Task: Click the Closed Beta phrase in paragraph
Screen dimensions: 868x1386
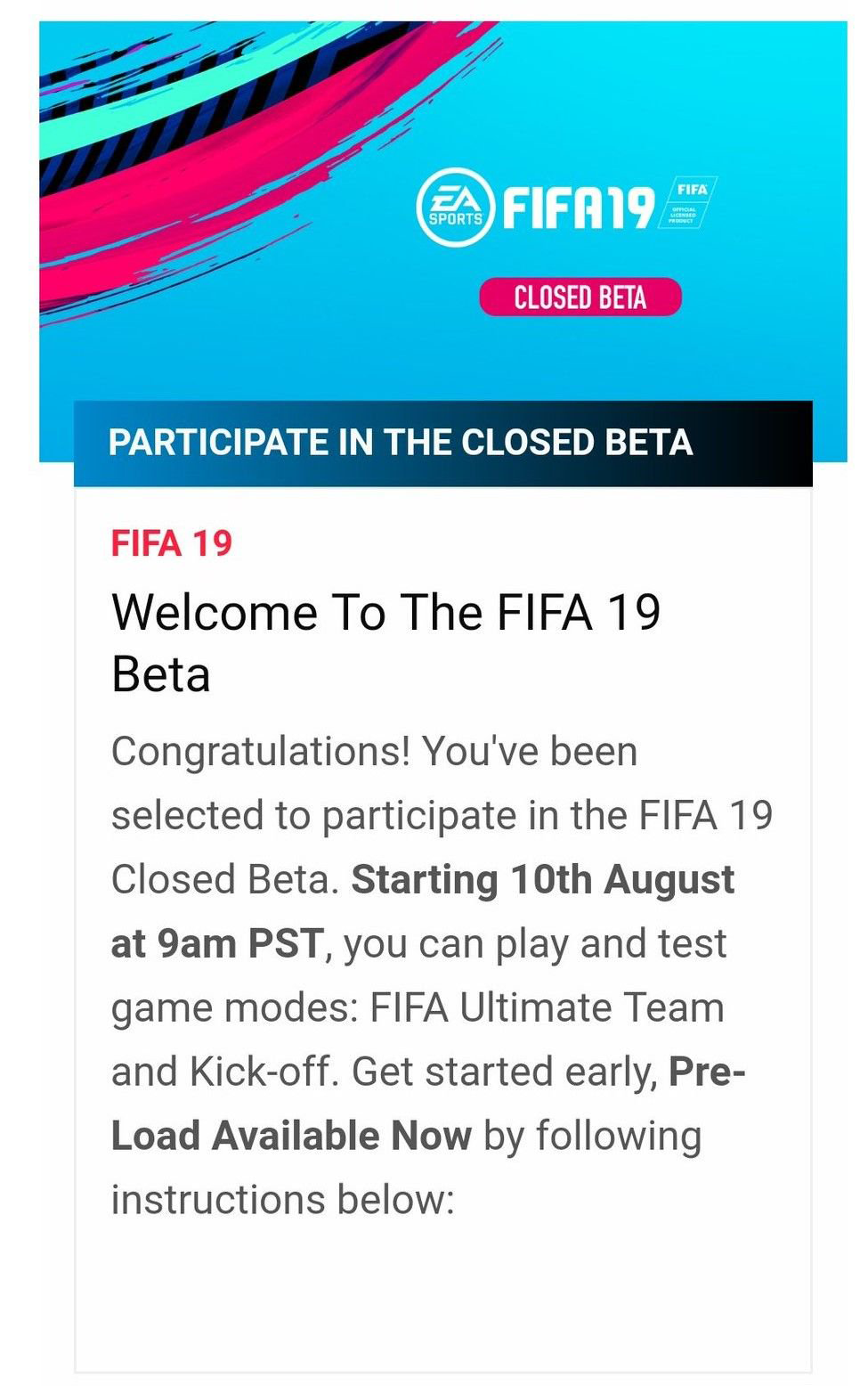Action: click(x=225, y=880)
